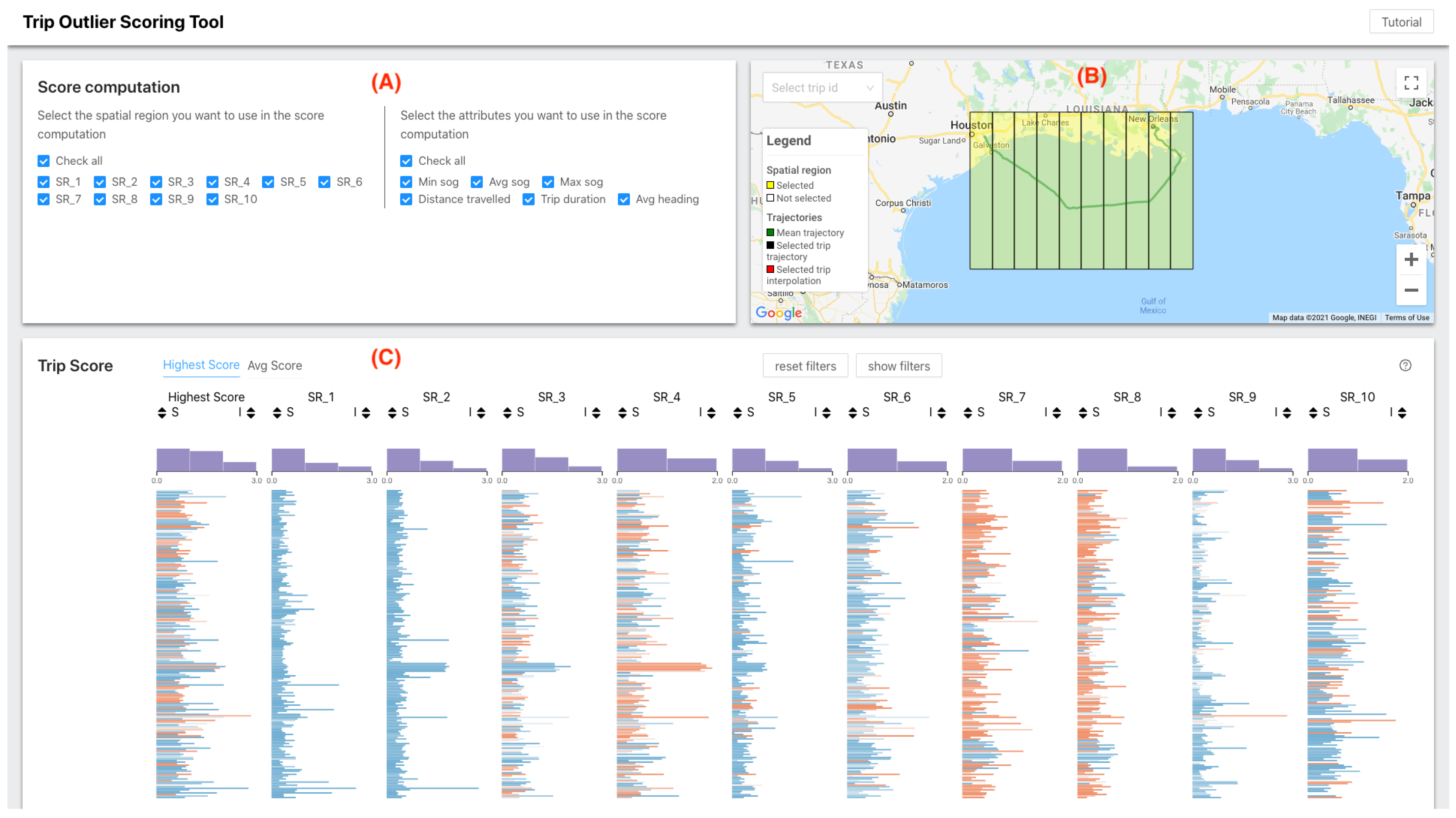The image size is (1456, 818).
Task: Click the SR_4 histogram first bar
Action: [x=641, y=460]
